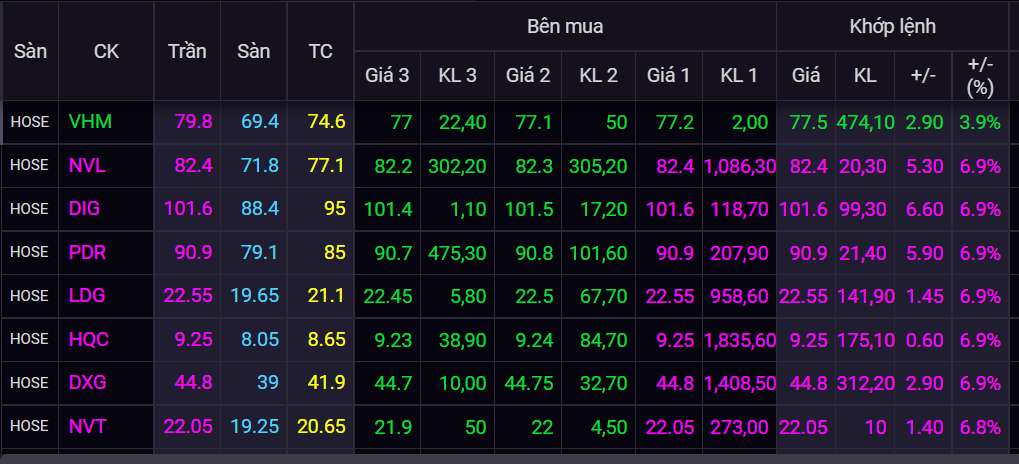The height and width of the screenshot is (464, 1019).
Task: Click NVL best bid price 82.4
Action: [669, 165]
